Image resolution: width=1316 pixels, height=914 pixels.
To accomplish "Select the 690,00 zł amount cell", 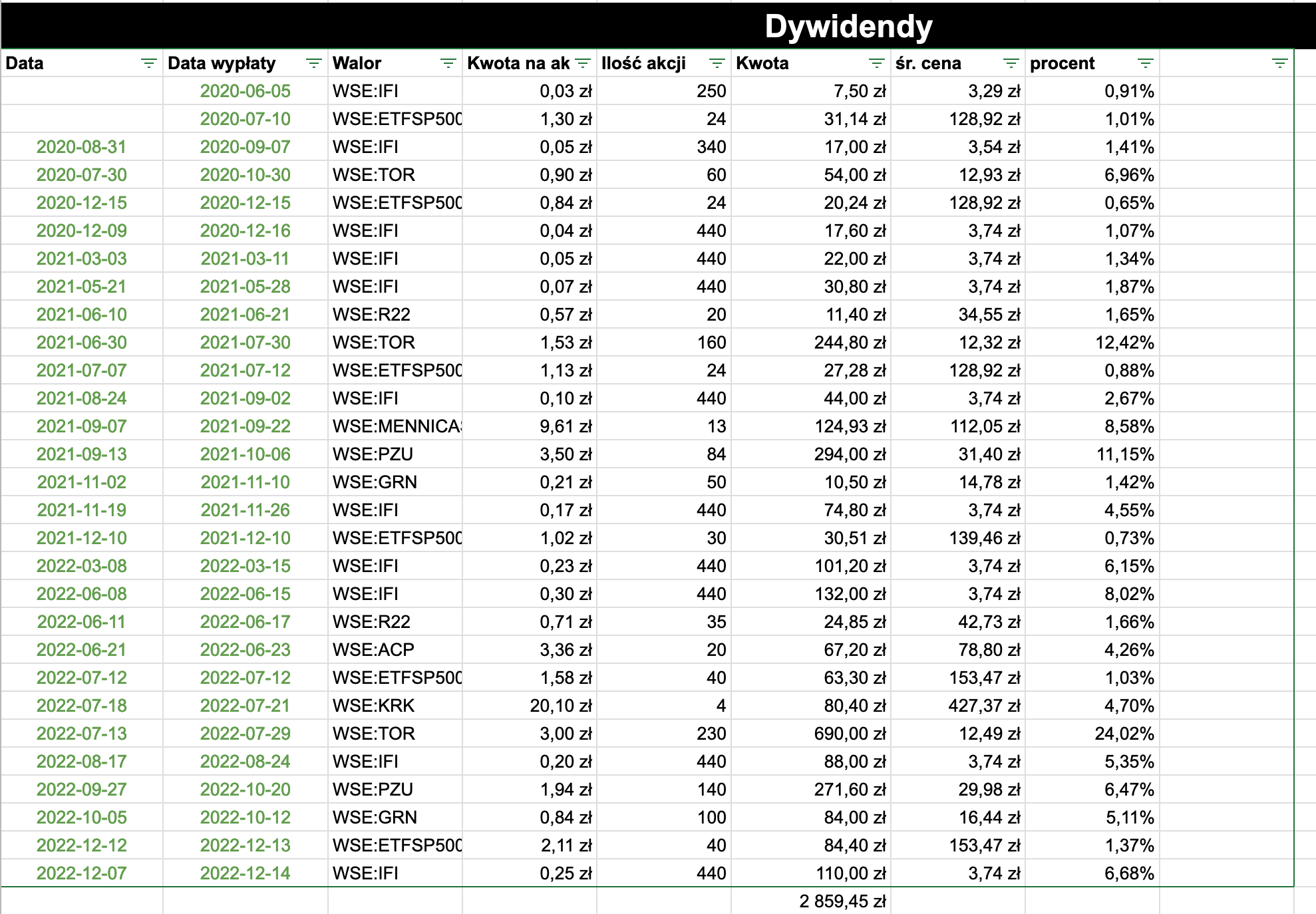I will (x=811, y=734).
